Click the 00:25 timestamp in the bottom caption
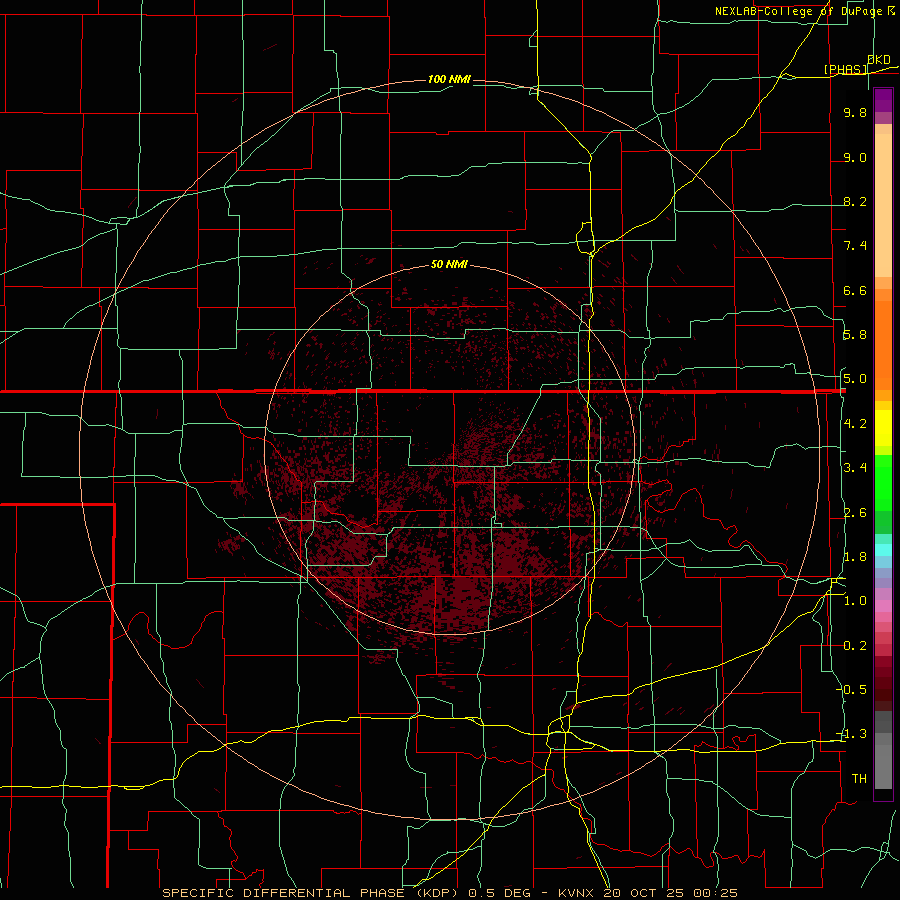This screenshot has height=900, width=900. coord(715,893)
